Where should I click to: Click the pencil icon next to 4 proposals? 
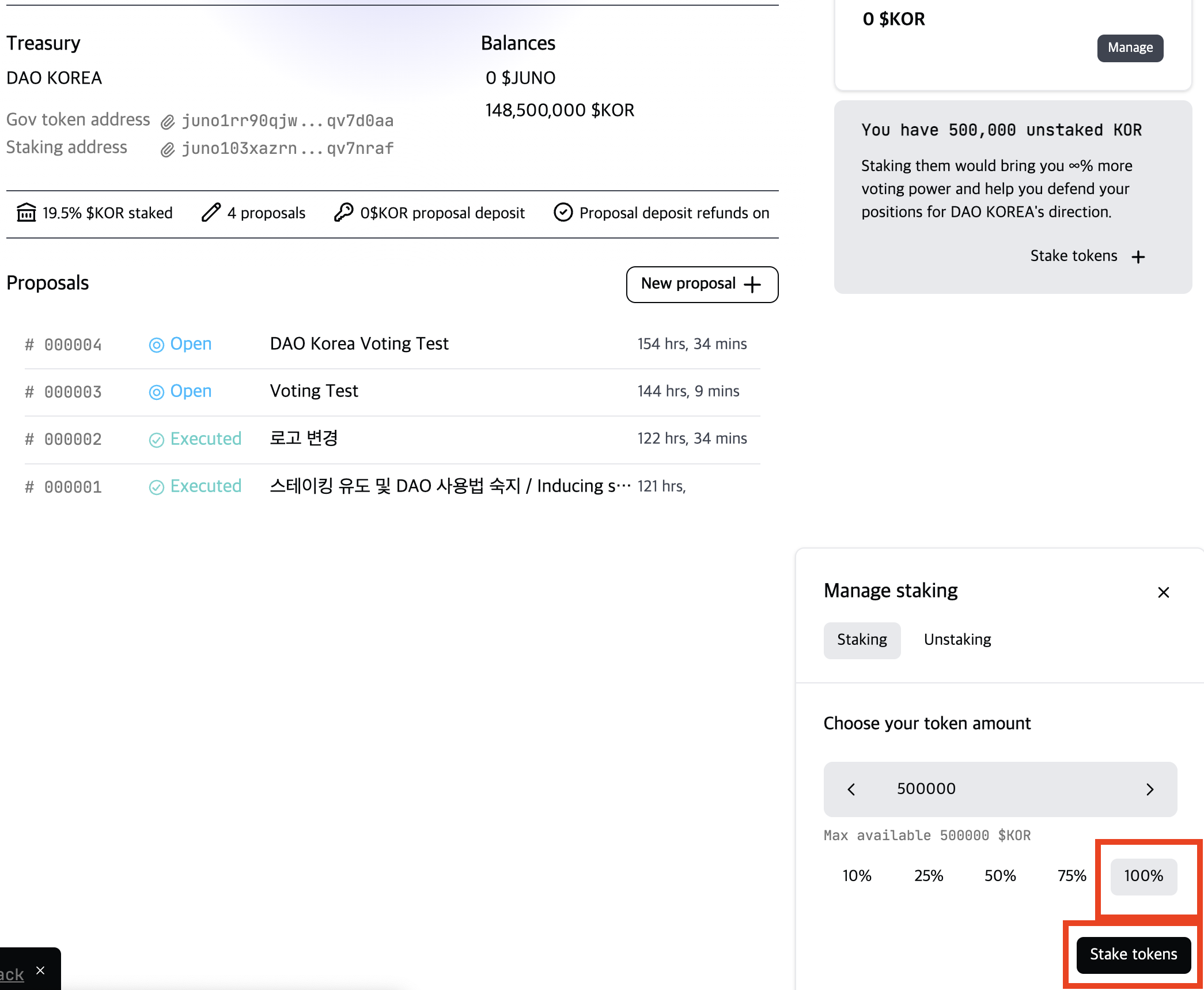tap(211, 213)
